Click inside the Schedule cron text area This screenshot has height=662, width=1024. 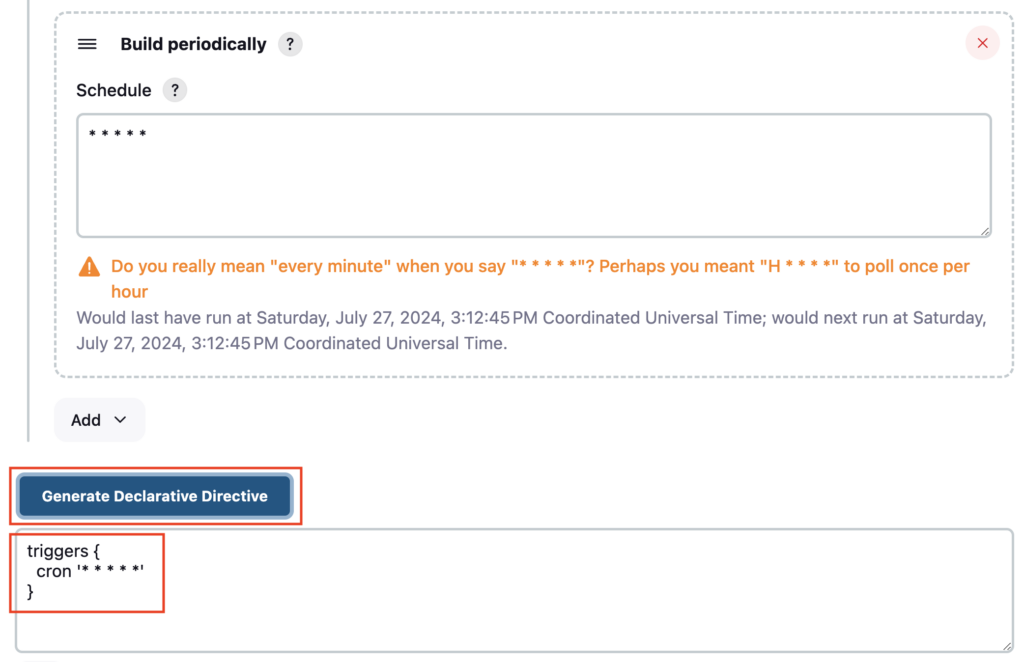pos(534,176)
